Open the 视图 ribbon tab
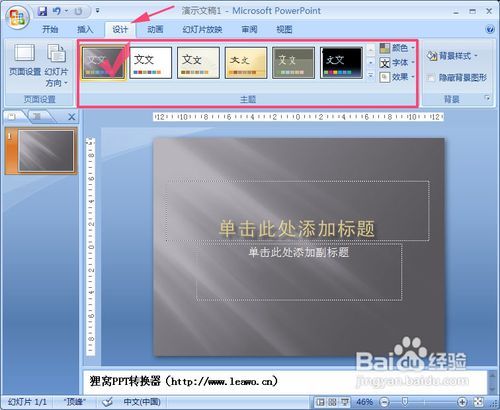Viewport: 500px width, 410px height. [x=284, y=30]
